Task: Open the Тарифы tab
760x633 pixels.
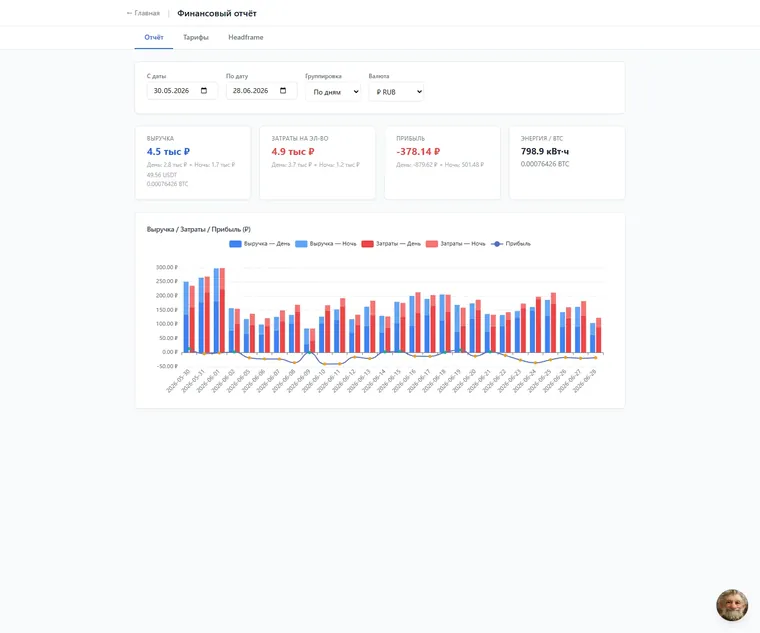Action: click(196, 37)
